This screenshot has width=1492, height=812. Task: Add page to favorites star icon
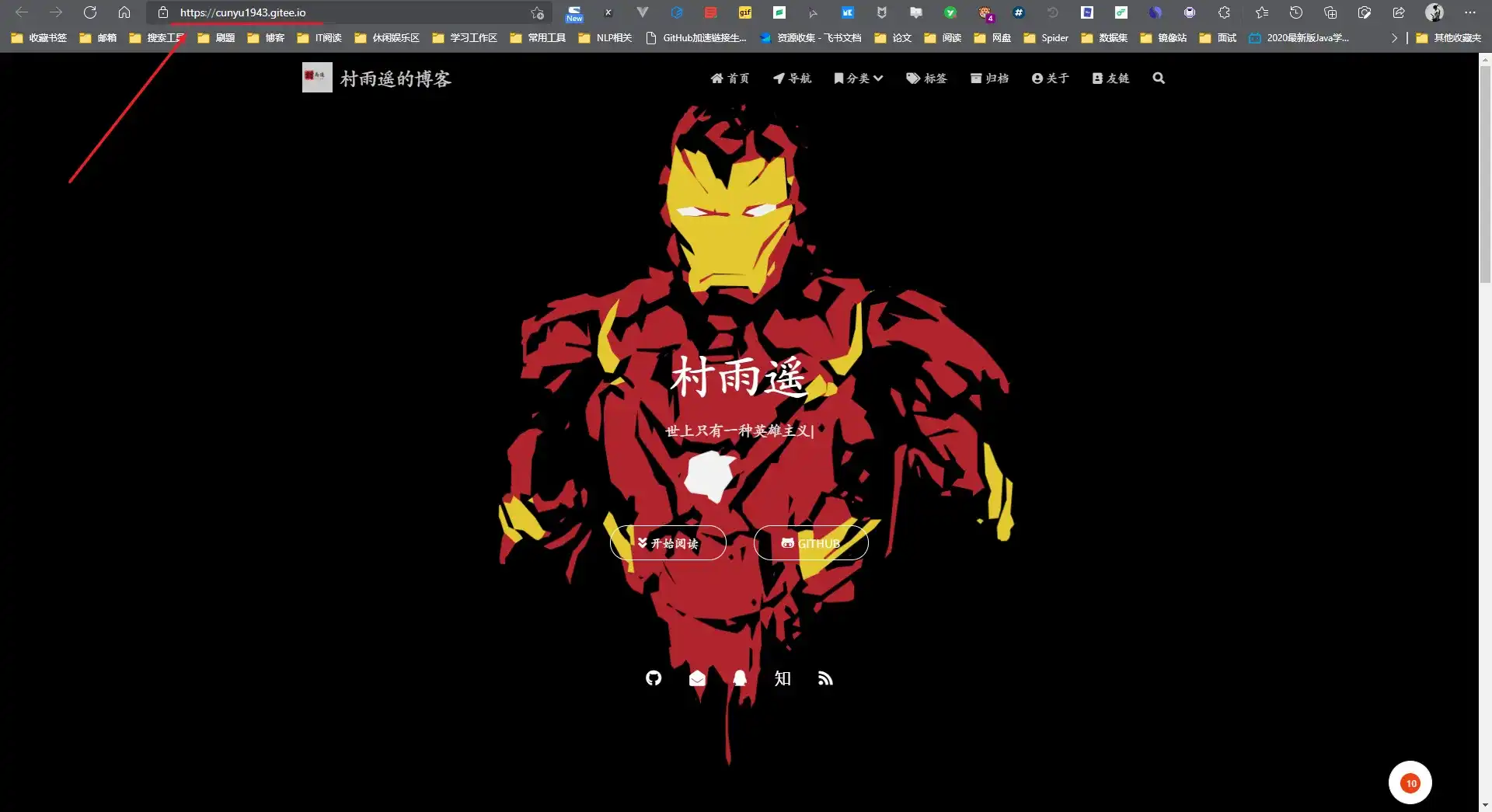click(537, 12)
